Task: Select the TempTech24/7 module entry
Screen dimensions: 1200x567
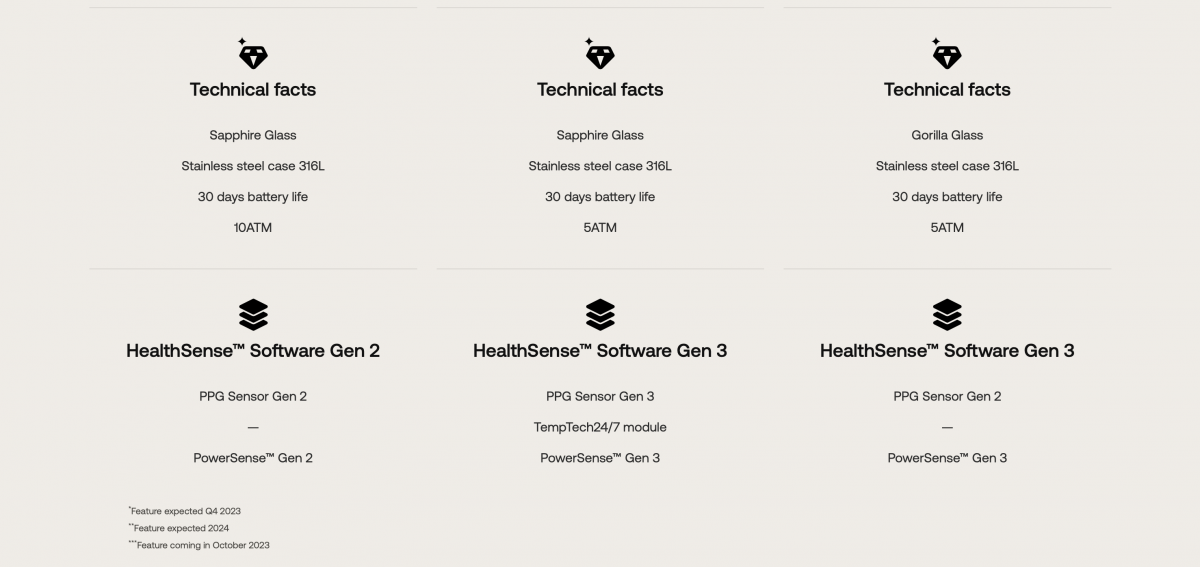Action: (600, 427)
